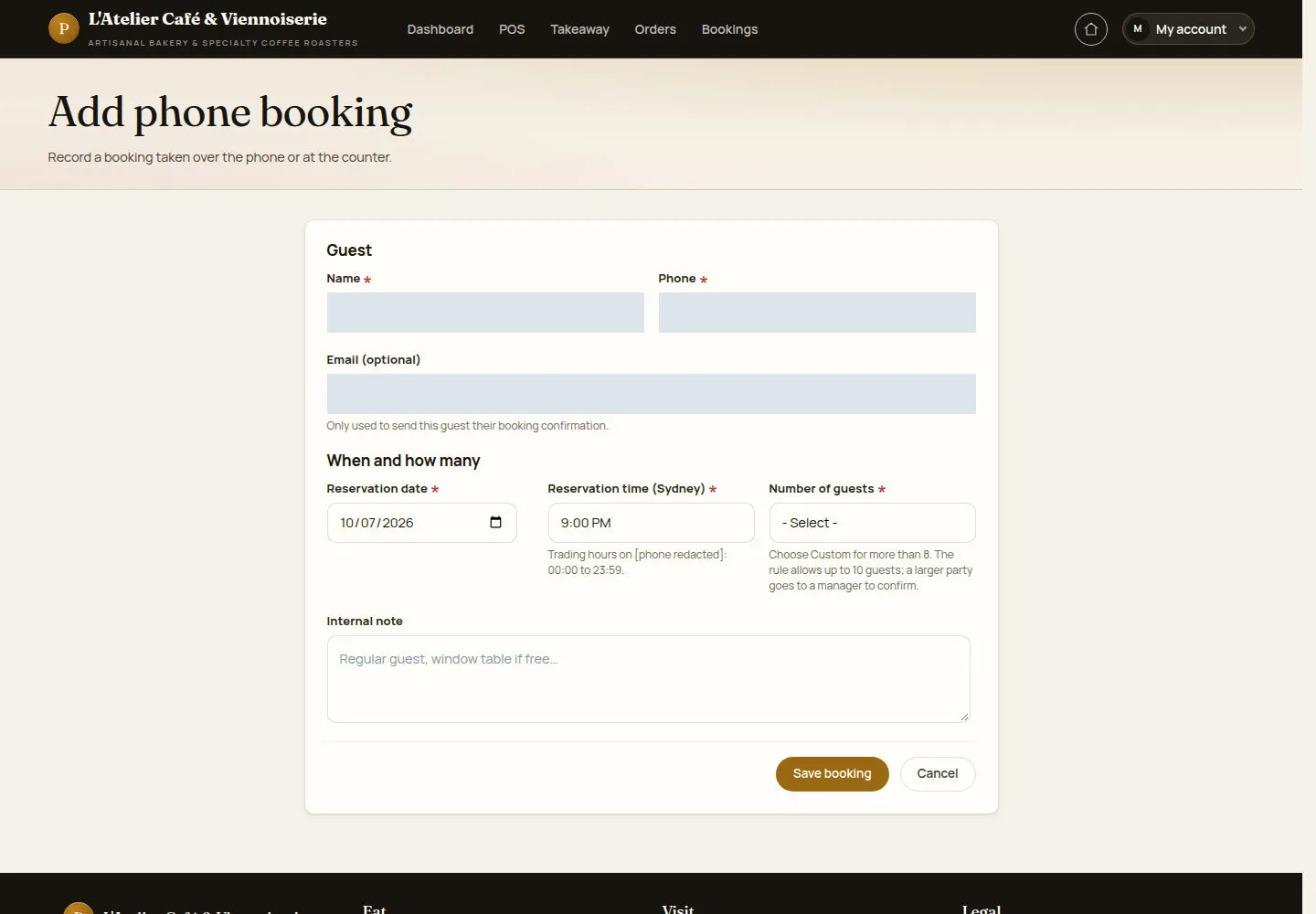Switch to Takeaway section

[x=579, y=29]
